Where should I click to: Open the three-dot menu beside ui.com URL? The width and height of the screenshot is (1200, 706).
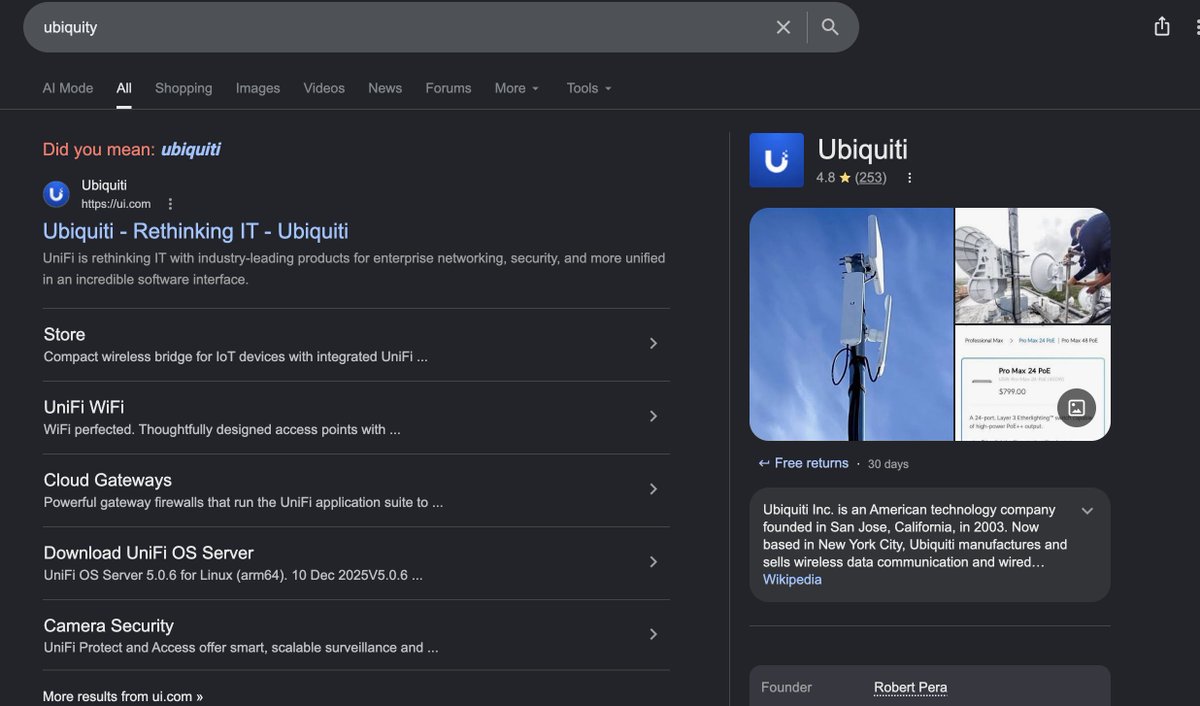(x=170, y=204)
